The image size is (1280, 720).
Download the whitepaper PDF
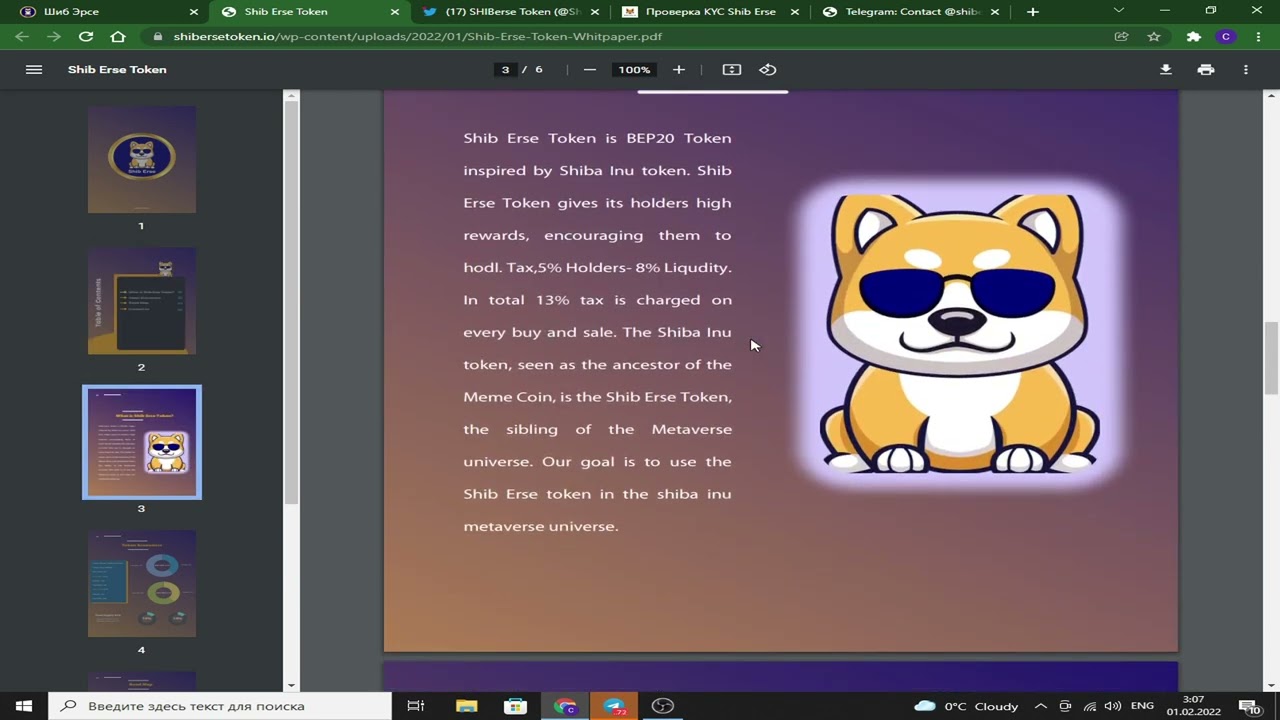pyautogui.click(x=1166, y=70)
